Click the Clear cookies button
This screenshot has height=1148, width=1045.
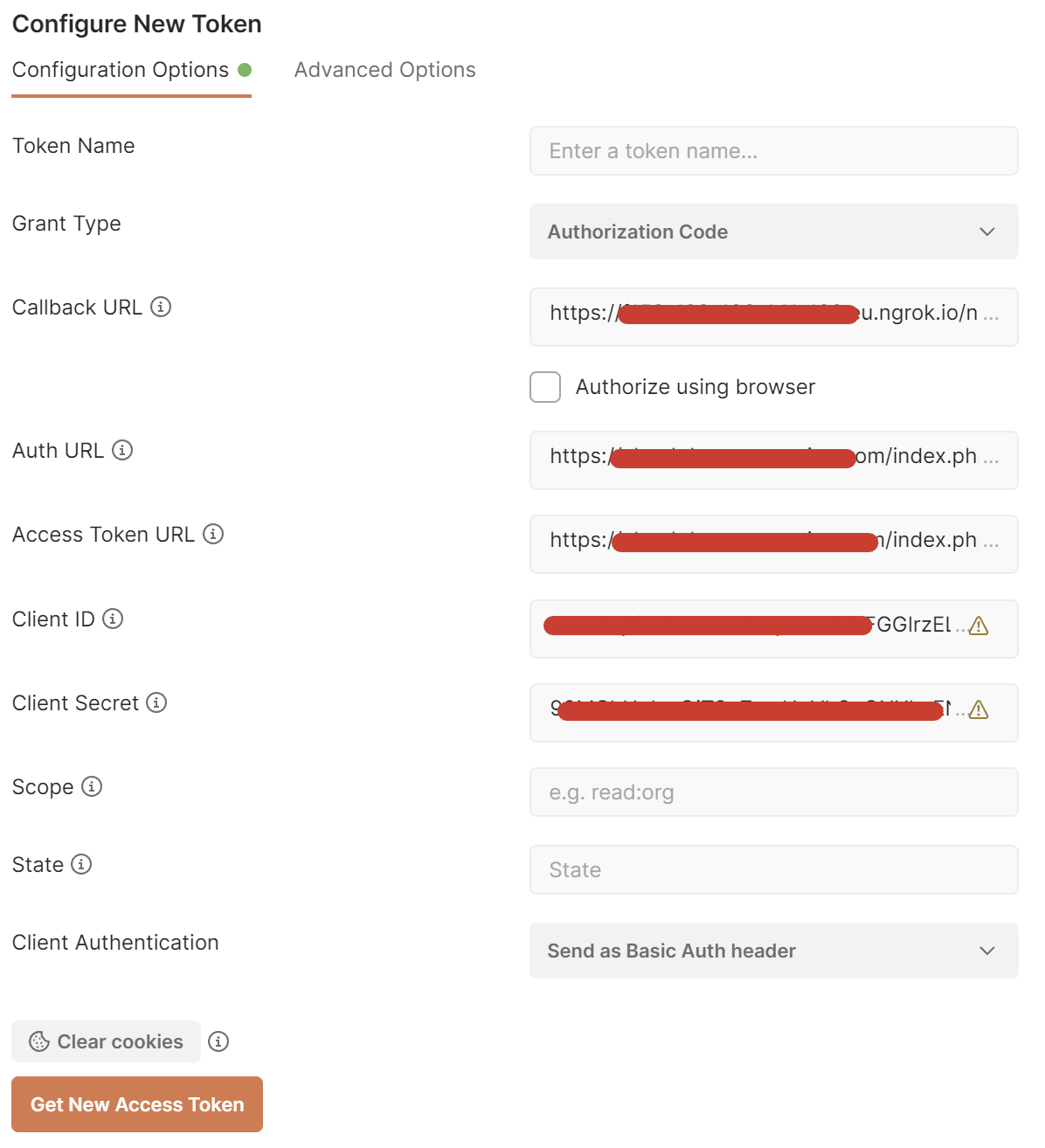106,1041
